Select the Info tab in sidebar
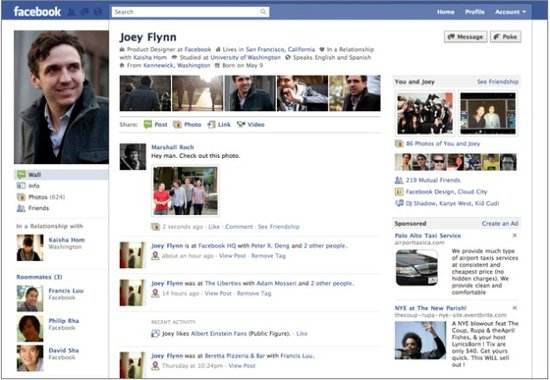The height and width of the screenshot is (380, 550). click(33, 186)
